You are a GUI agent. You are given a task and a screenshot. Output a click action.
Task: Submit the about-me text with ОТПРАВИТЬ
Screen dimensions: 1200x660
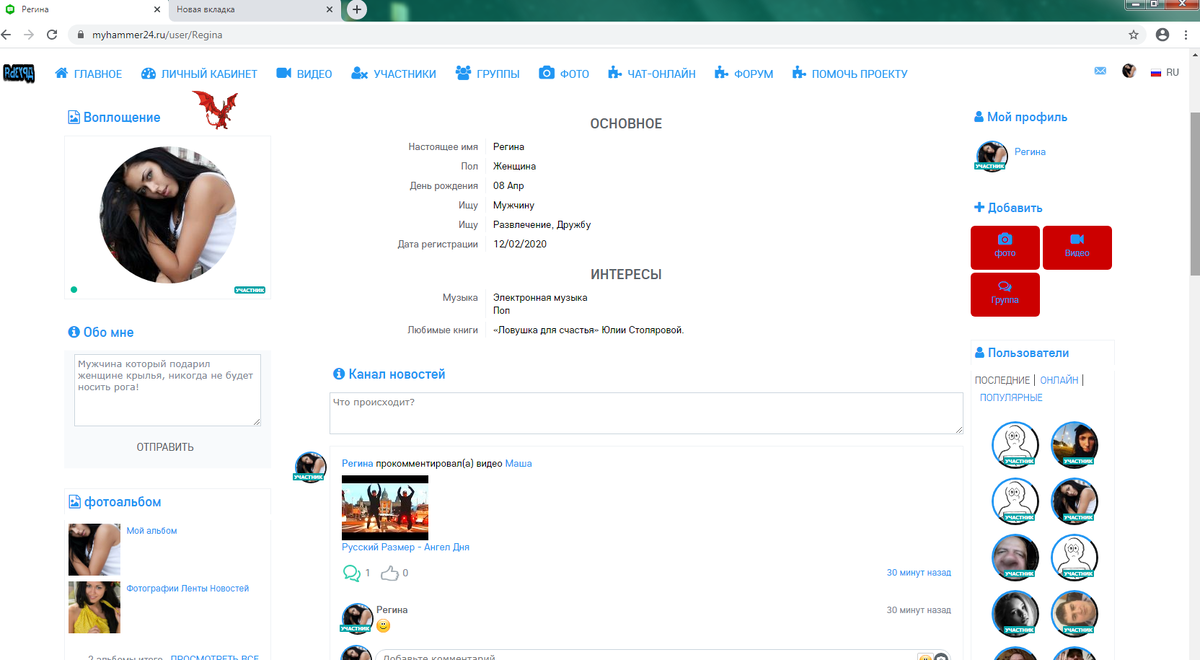165,447
